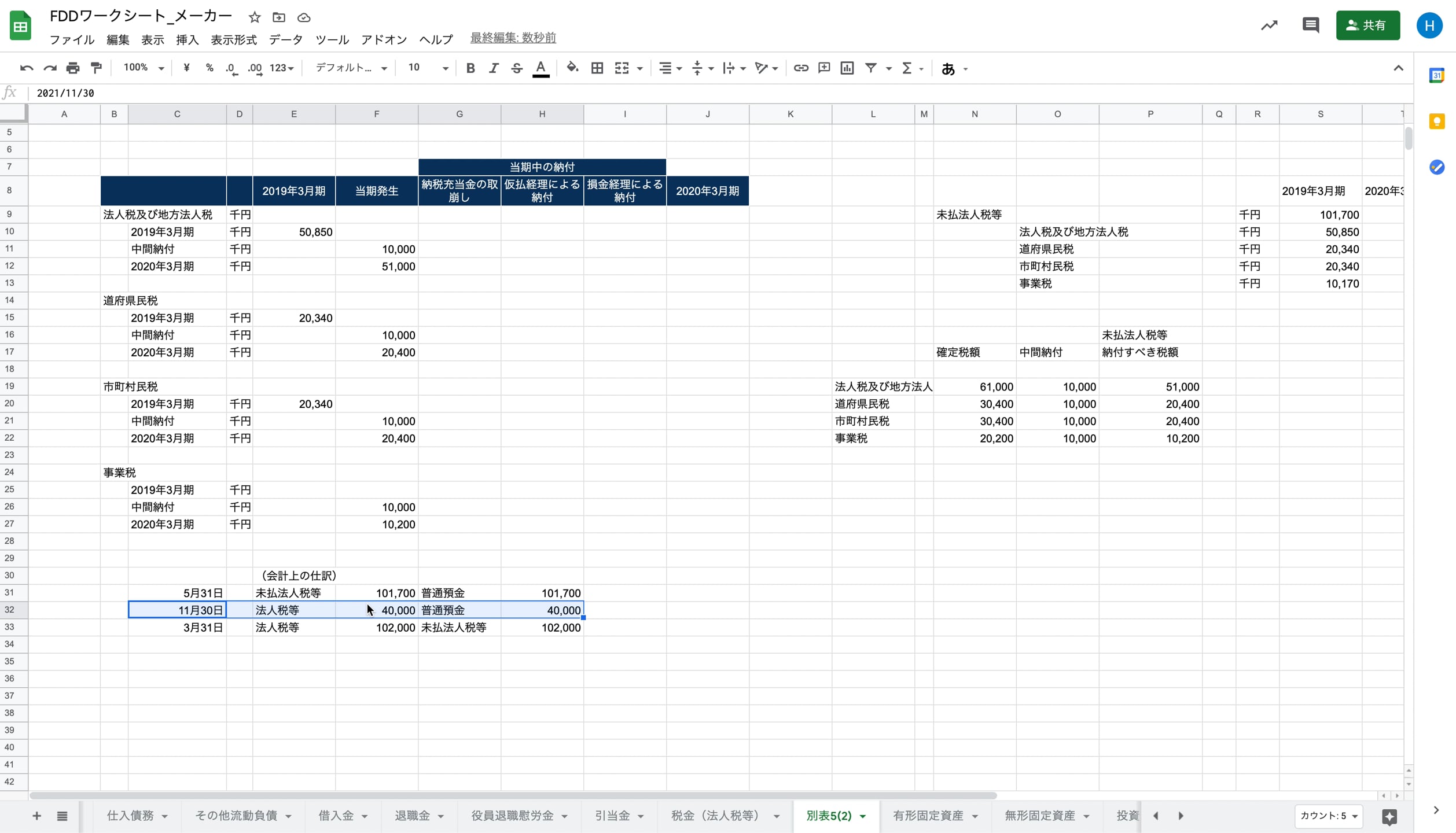Insert a chart via toolbar icon
This screenshot has width=1456, height=833.
847,68
